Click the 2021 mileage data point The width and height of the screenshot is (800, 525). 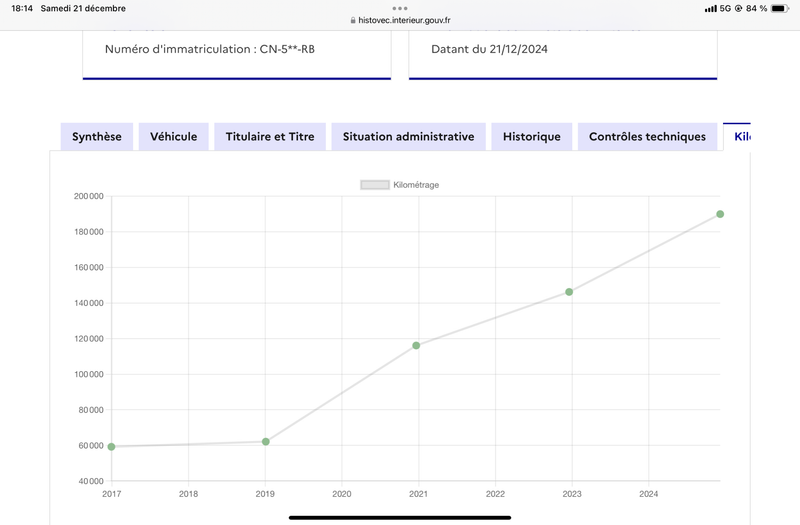tap(416, 345)
